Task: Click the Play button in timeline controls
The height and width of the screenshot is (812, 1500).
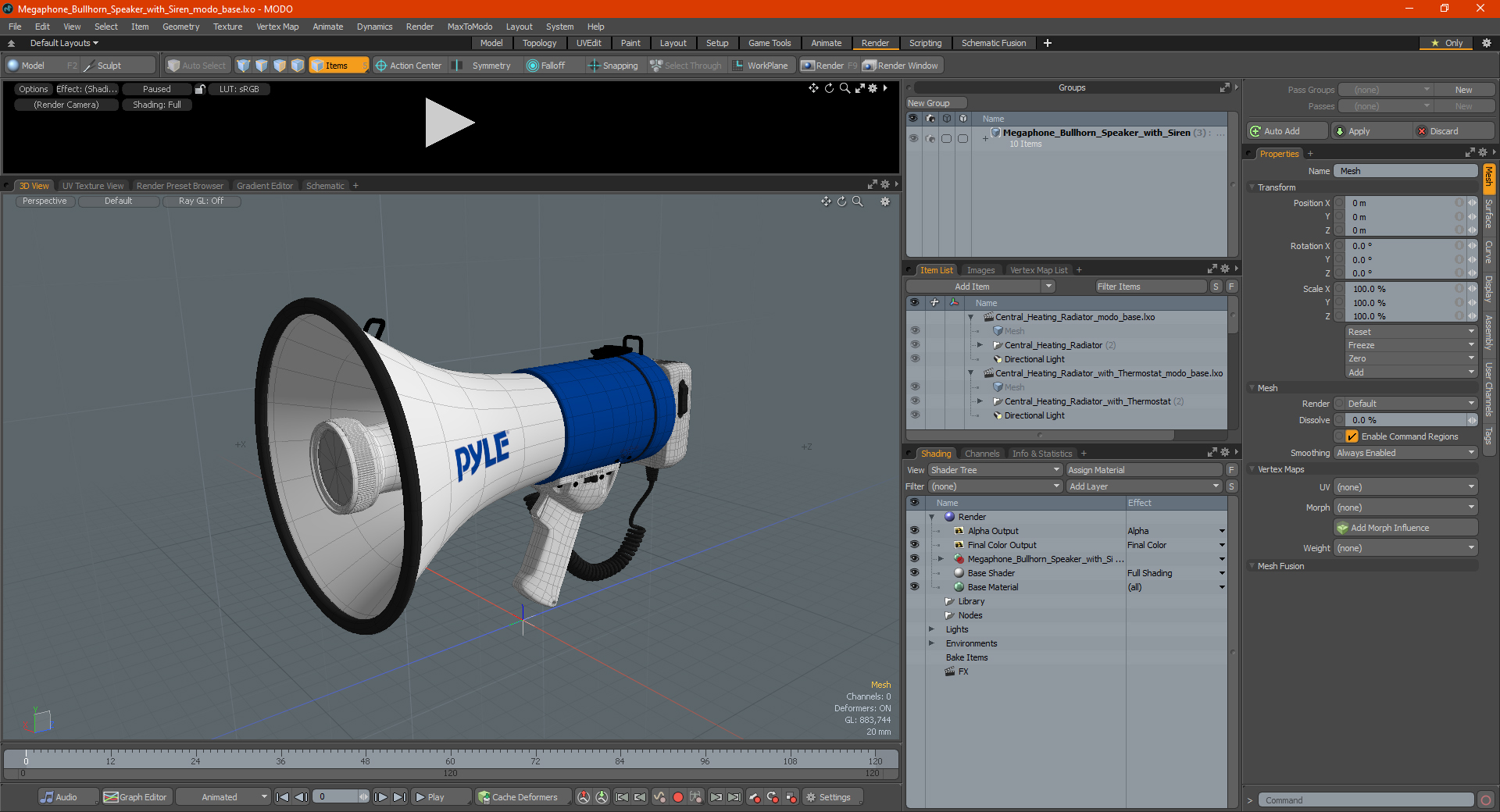Action: click(x=440, y=797)
